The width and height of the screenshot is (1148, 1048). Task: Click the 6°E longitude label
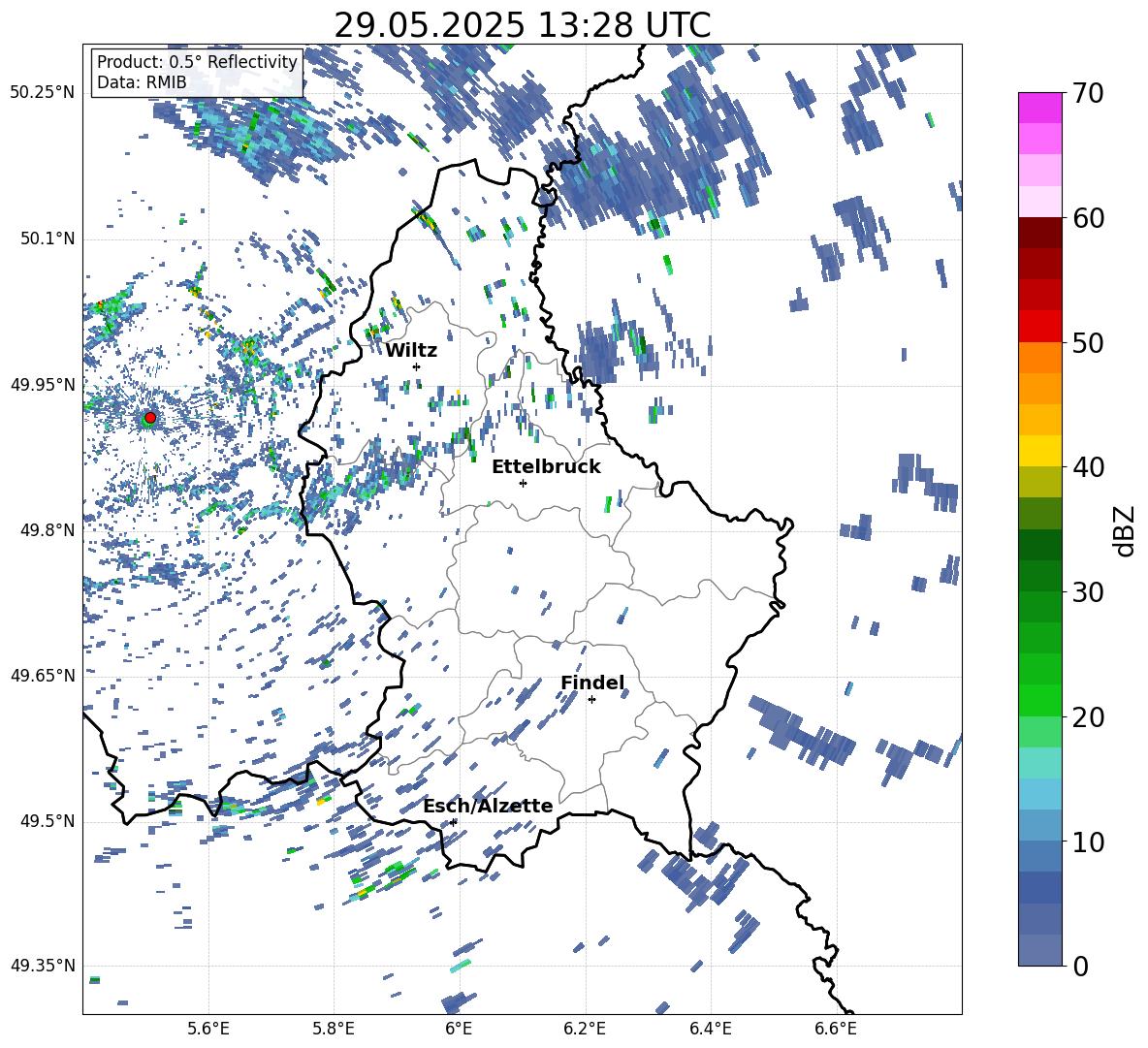(x=459, y=1029)
